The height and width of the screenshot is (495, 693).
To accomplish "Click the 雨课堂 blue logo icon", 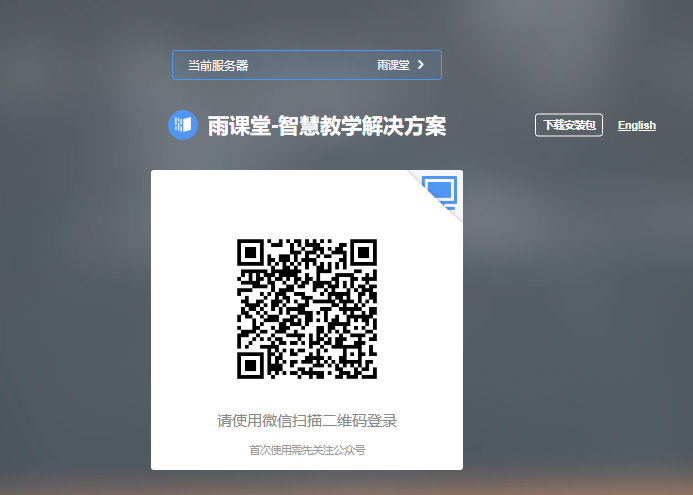I will point(183,125).
